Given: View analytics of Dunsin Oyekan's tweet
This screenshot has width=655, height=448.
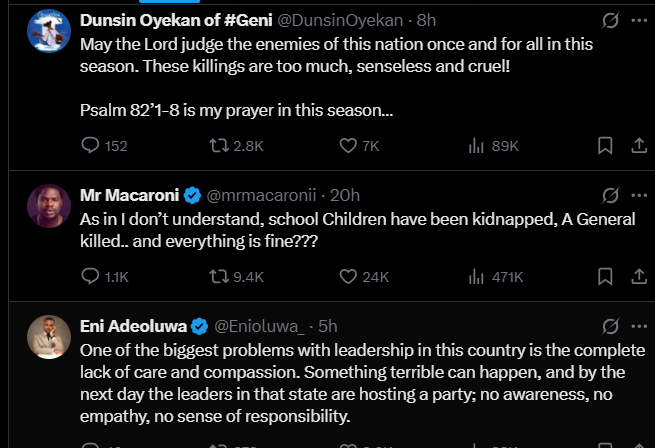Looking at the screenshot, I should click(x=477, y=146).
